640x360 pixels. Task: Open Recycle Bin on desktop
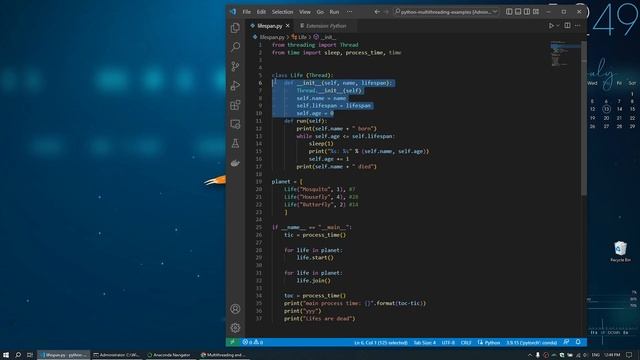coord(620,251)
